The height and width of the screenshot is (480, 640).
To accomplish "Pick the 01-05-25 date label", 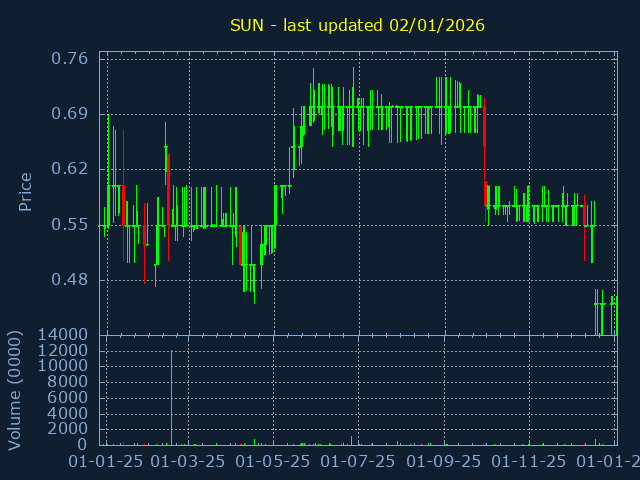I will click(273, 462).
